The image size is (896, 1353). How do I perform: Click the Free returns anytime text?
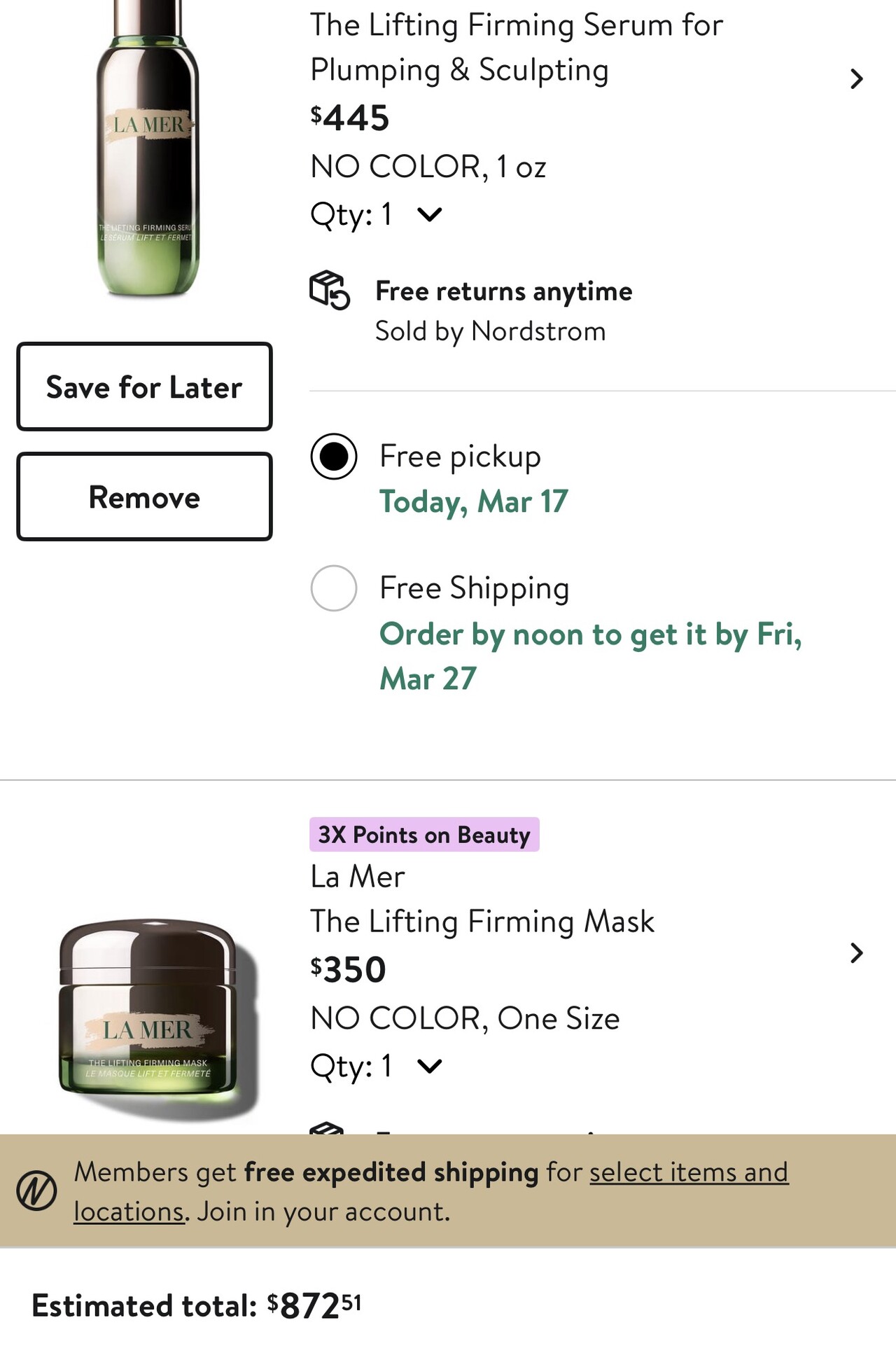(x=503, y=291)
